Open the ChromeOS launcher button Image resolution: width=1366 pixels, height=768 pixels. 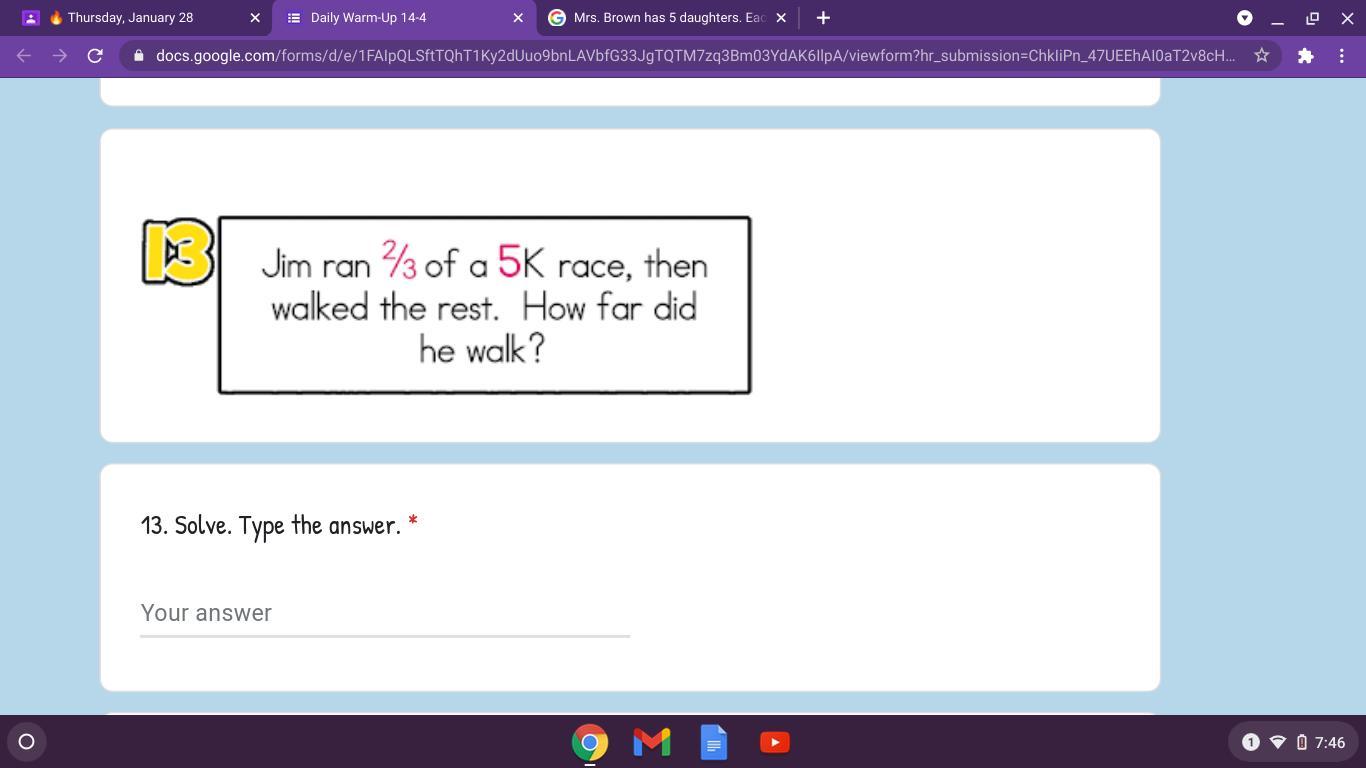coord(27,742)
